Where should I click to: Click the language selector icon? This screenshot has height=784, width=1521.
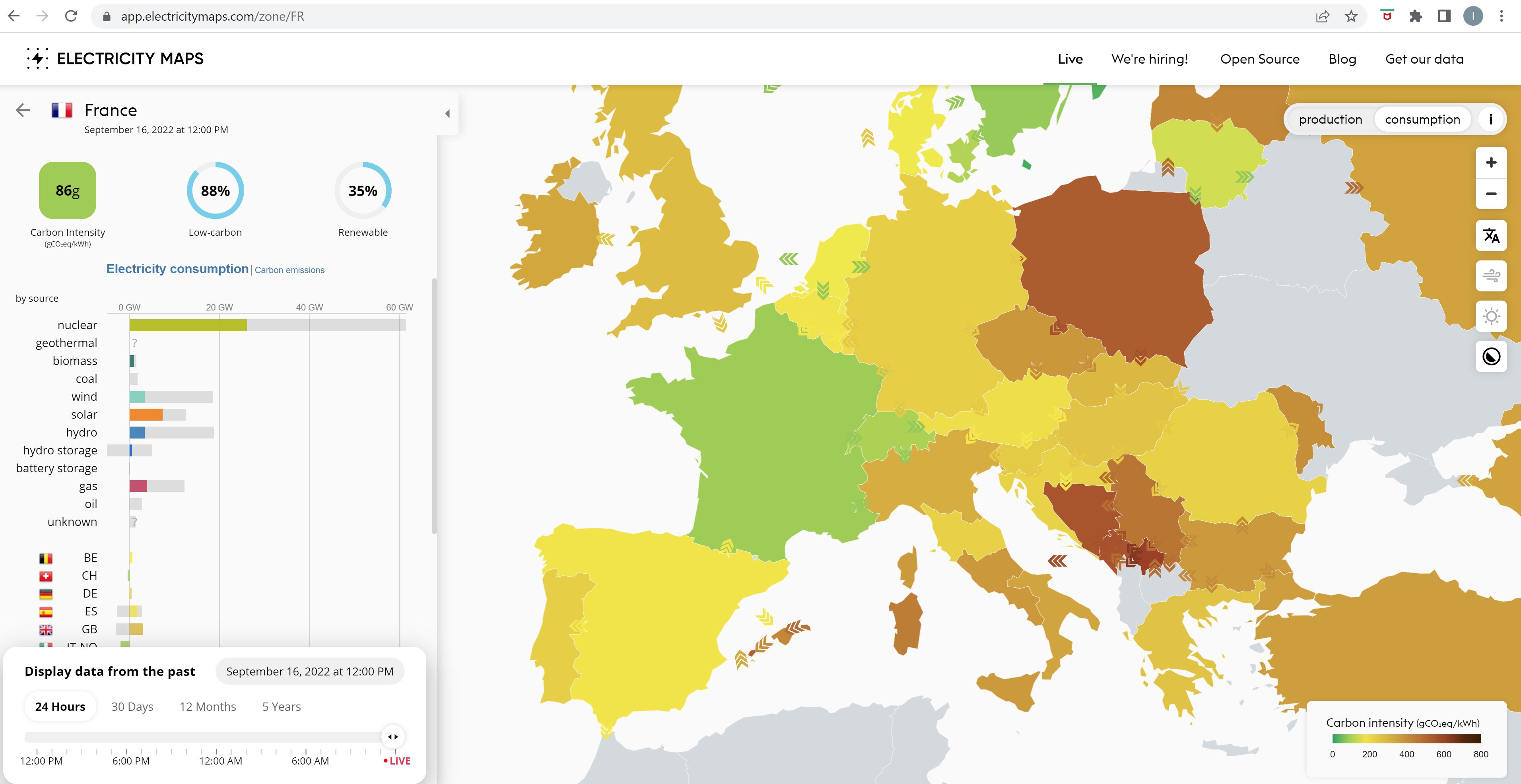coord(1491,236)
